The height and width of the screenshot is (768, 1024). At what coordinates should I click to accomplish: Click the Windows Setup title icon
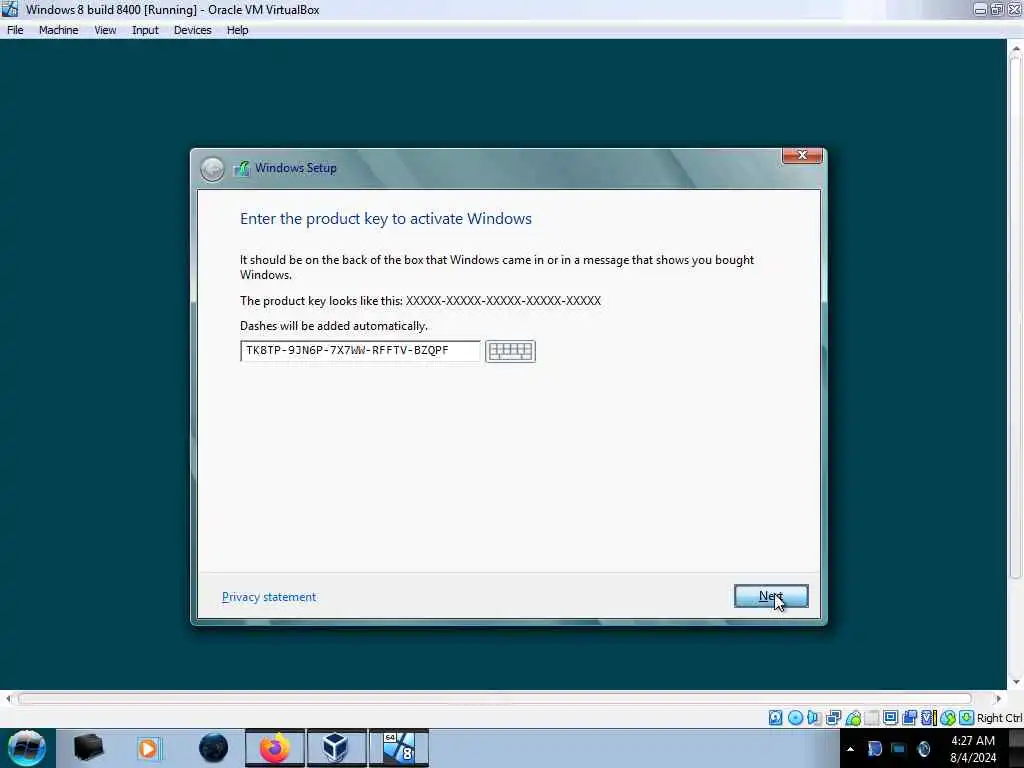tap(242, 168)
